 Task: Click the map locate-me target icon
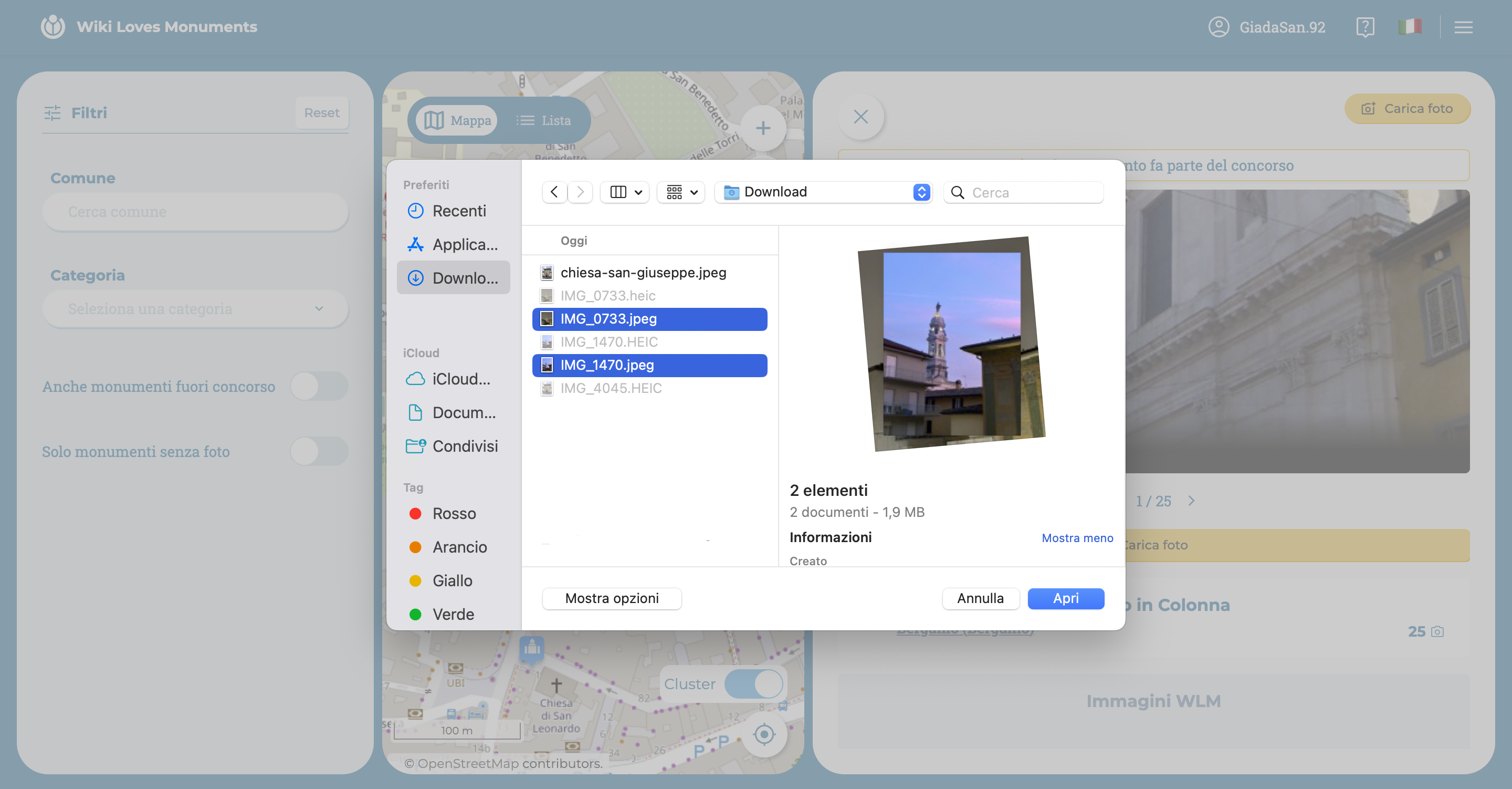tap(764, 734)
